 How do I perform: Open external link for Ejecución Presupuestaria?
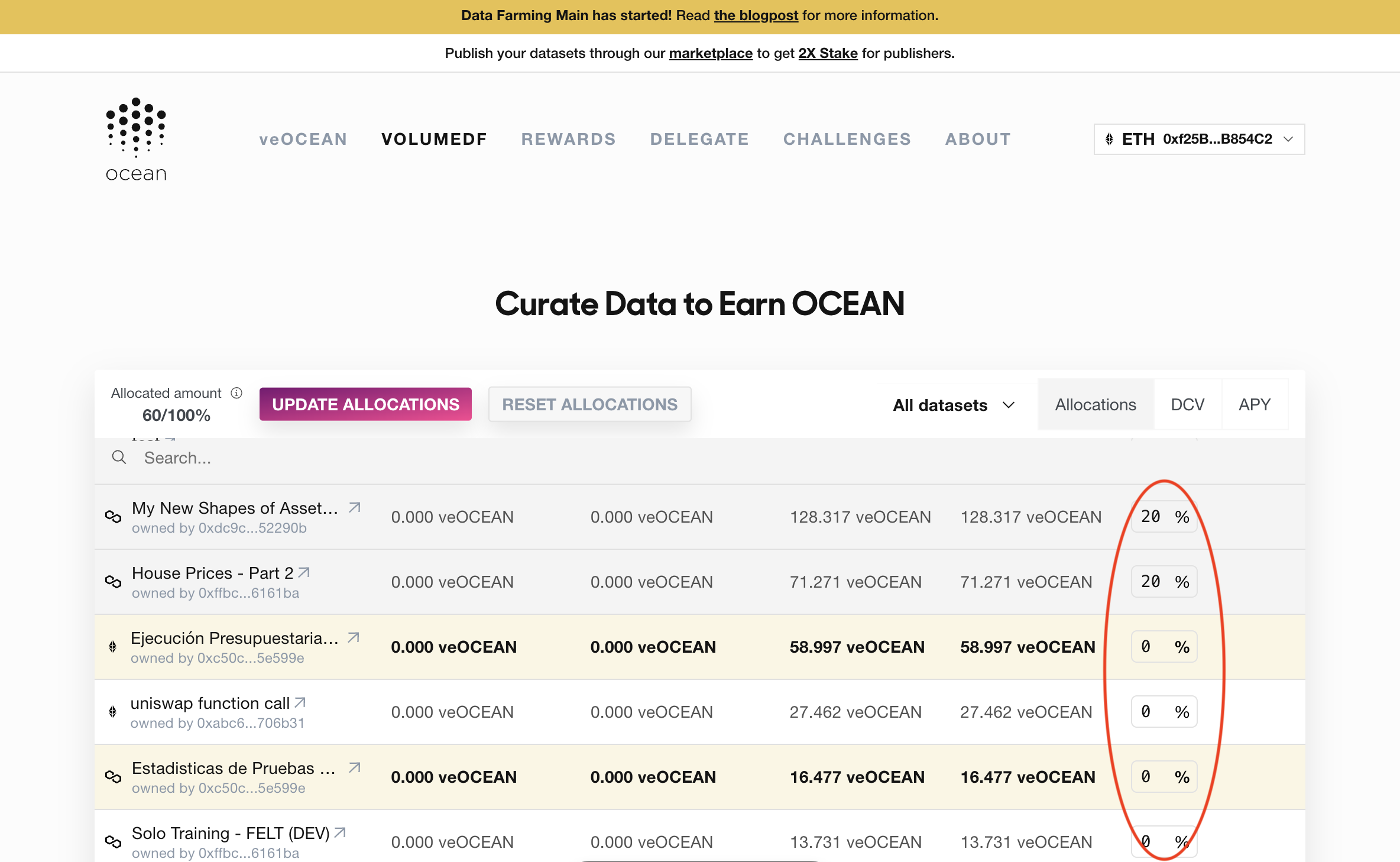pyautogui.click(x=354, y=637)
